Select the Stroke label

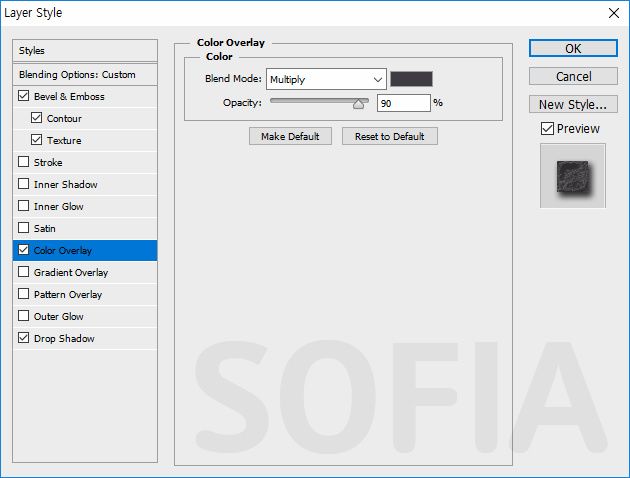(48, 163)
